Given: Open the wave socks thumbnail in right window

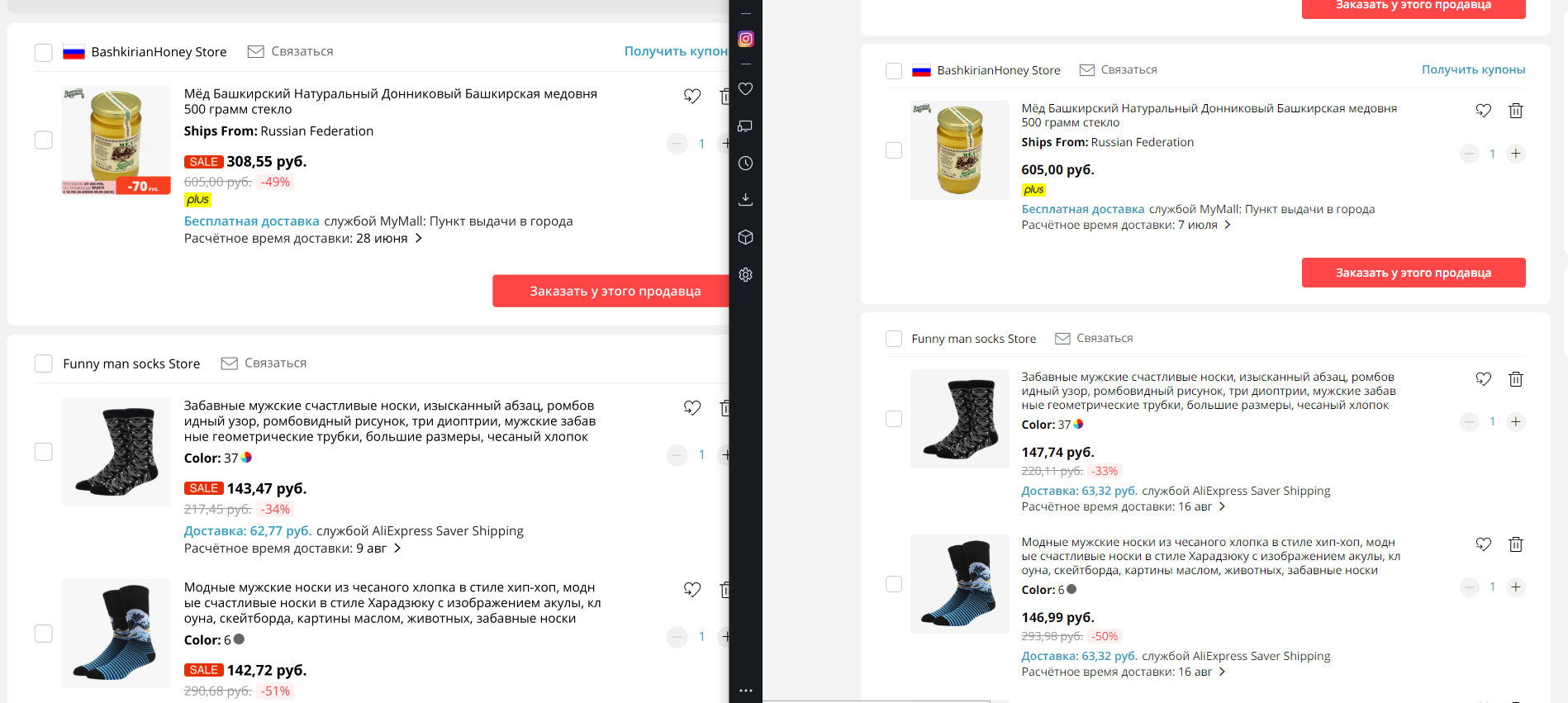Looking at the screenshot, I should [960, 584].
